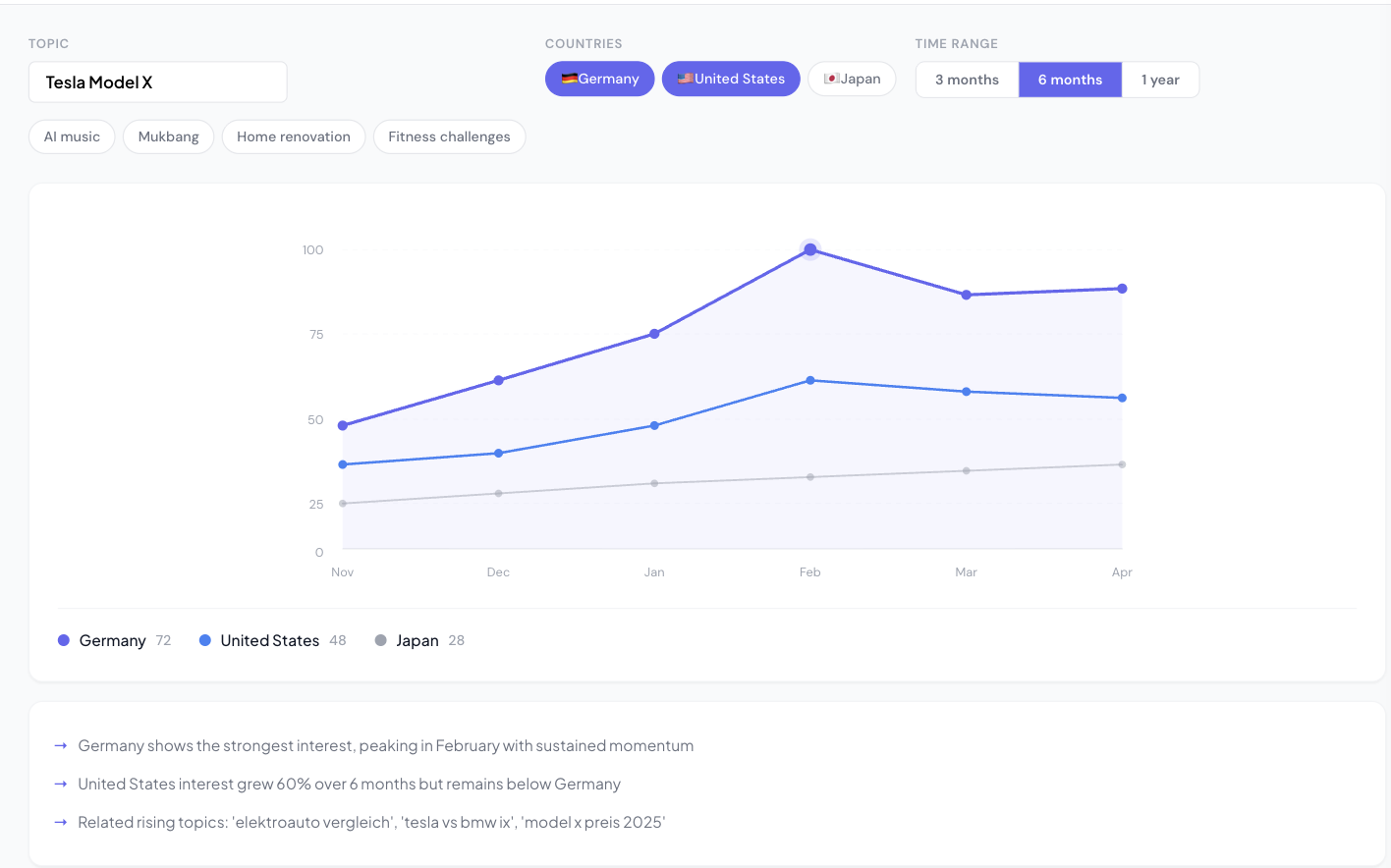This screenshot has height=868, width=1391.
Task: Click the arrow icon beside Germany insight
Action: (x=60, y=746)
